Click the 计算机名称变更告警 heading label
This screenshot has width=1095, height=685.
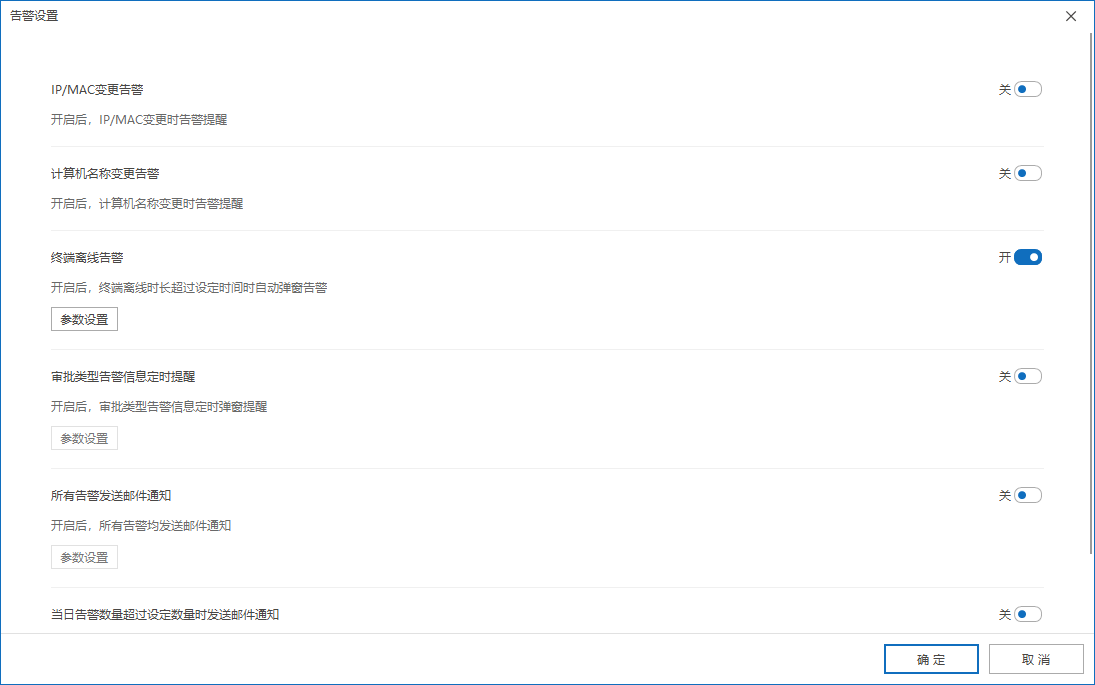point(105,173)
